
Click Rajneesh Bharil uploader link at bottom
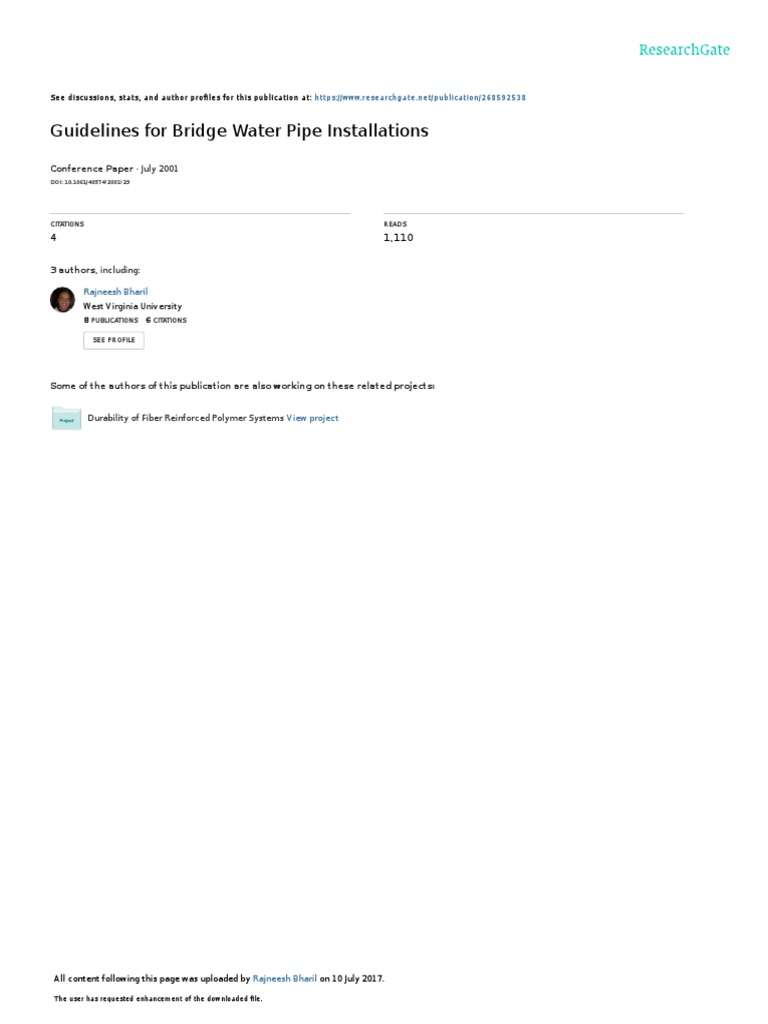(285, 978)
